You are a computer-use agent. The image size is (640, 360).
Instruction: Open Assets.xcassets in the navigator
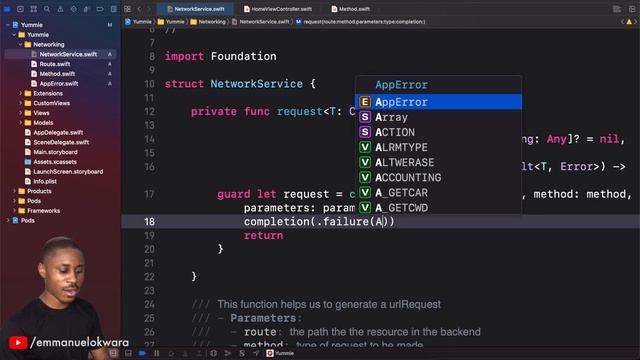click(51, 162)
